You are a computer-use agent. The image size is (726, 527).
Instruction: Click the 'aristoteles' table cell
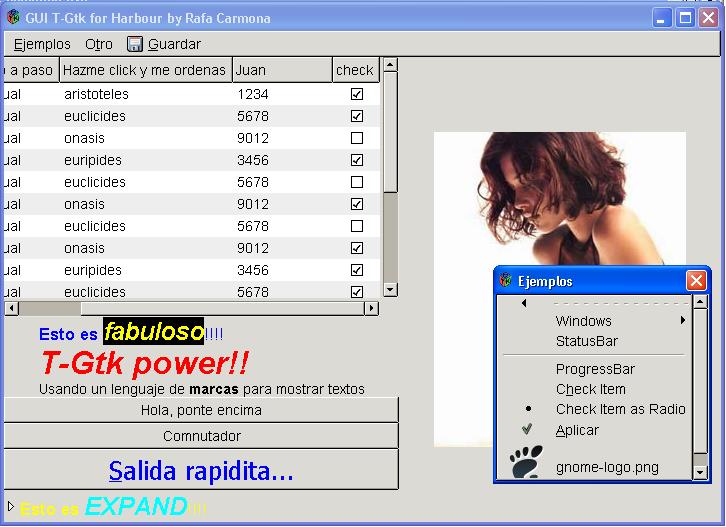pyautogui.click(x=96, y=94)
